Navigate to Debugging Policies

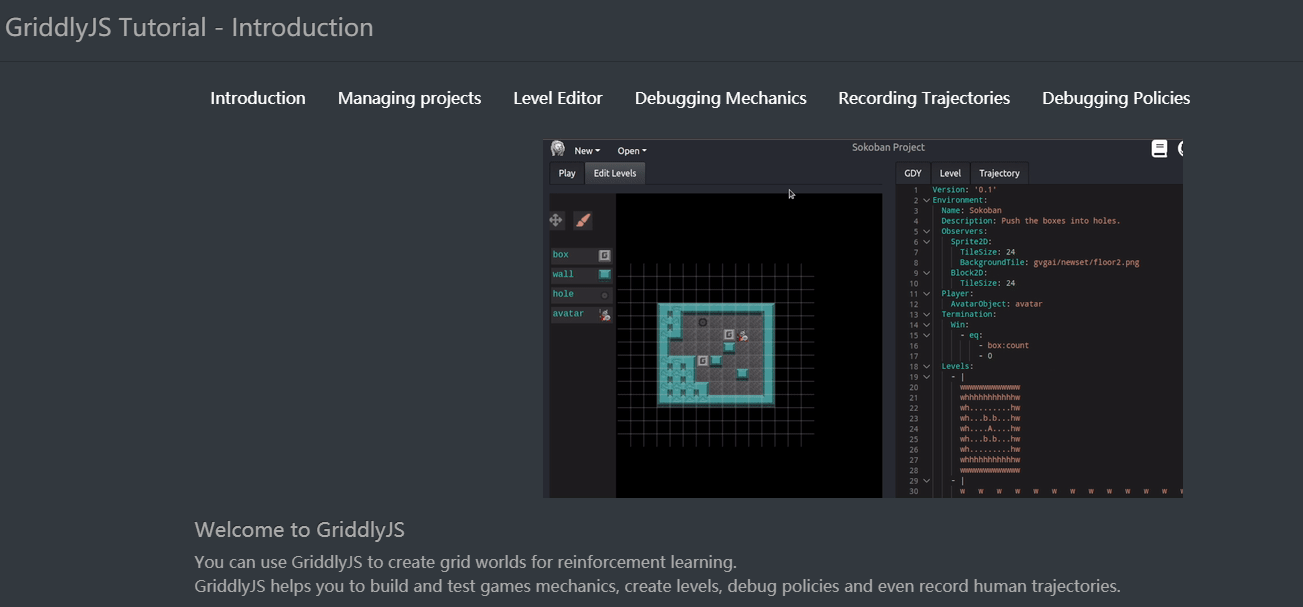coord(1116,98)
